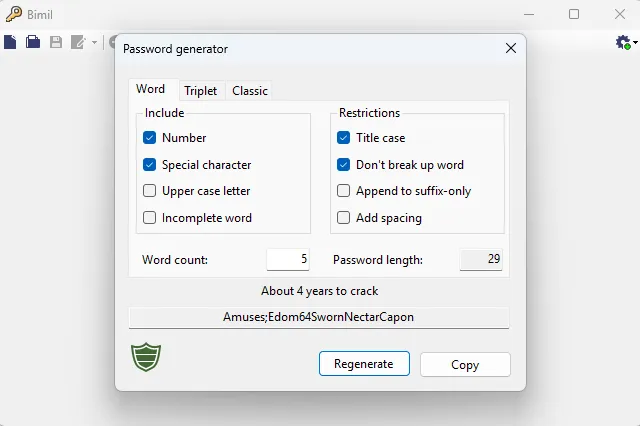Click the settings gear icon in the toolbar
The height and width of the screenshot is (426, 640).
pyautogui.click(x=623, y=42)
